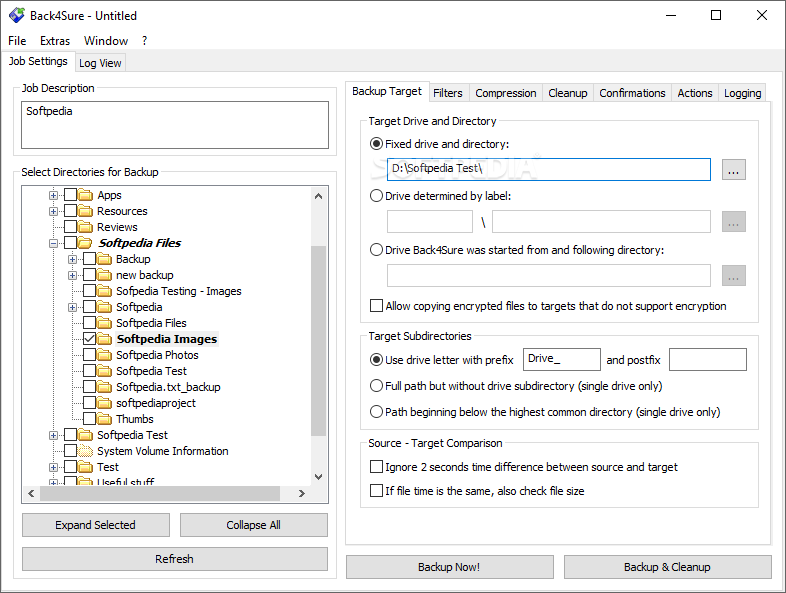Open the Confirmations tab
This screenshot has height=593, width=786.
[x=632, y=93]
